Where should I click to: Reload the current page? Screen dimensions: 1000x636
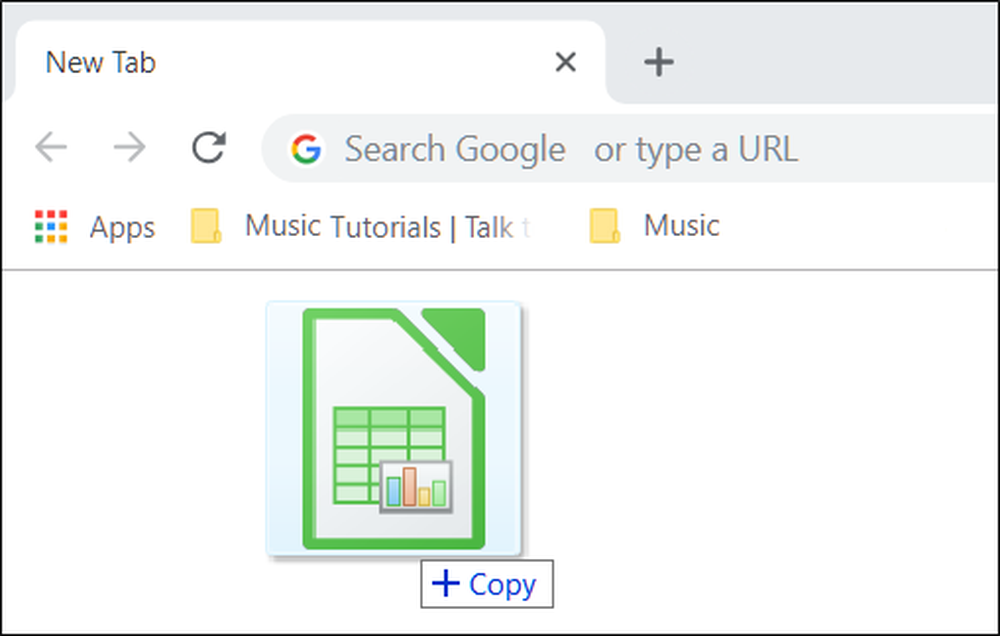(x=209, y=147)
